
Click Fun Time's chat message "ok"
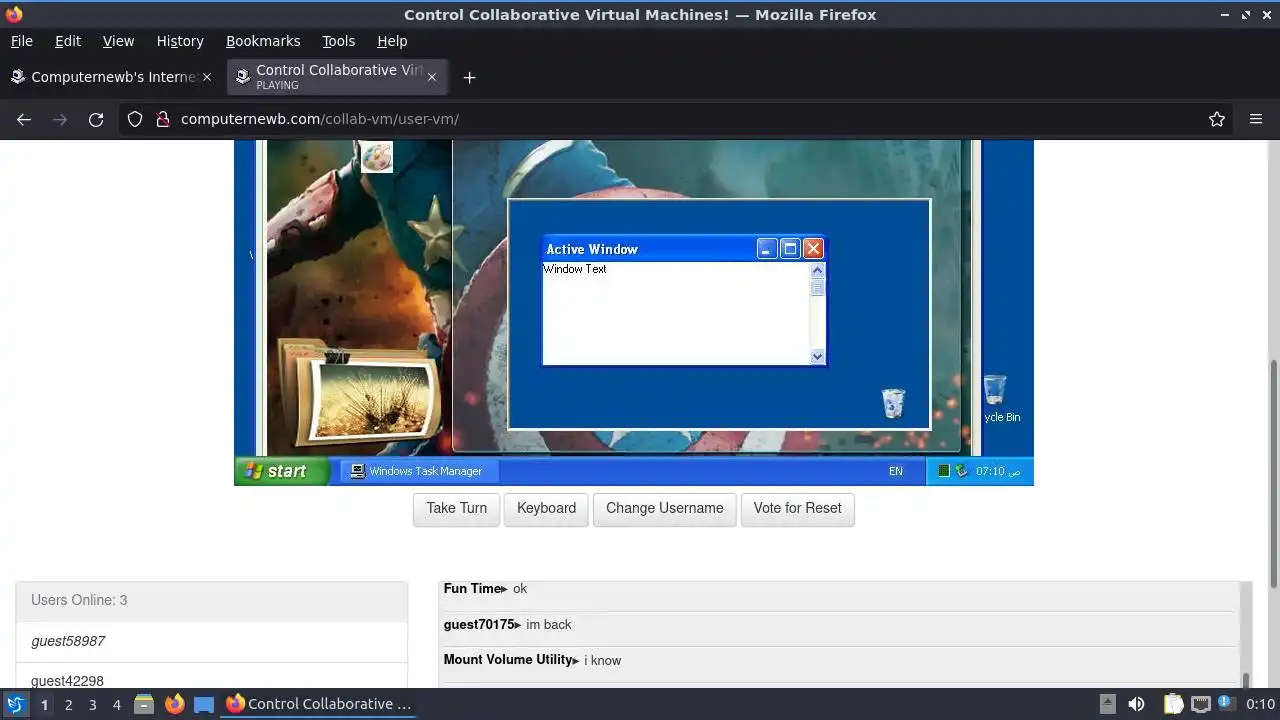(520, 589)
